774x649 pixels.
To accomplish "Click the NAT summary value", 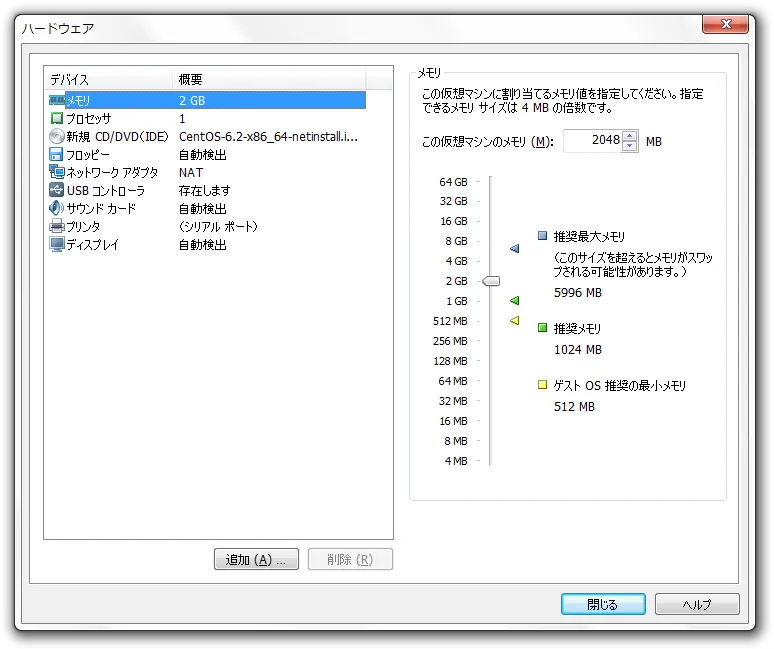I will (191, 173).
